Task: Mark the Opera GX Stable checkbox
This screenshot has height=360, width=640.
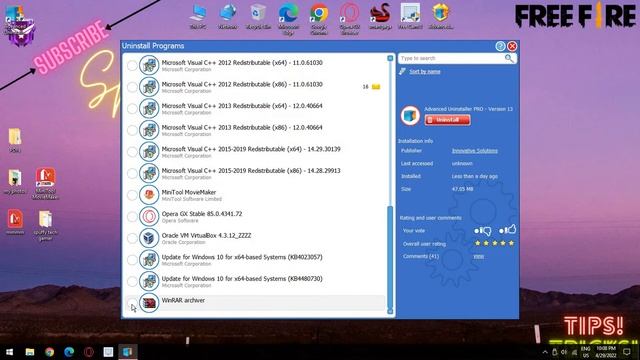Action: 132,217
